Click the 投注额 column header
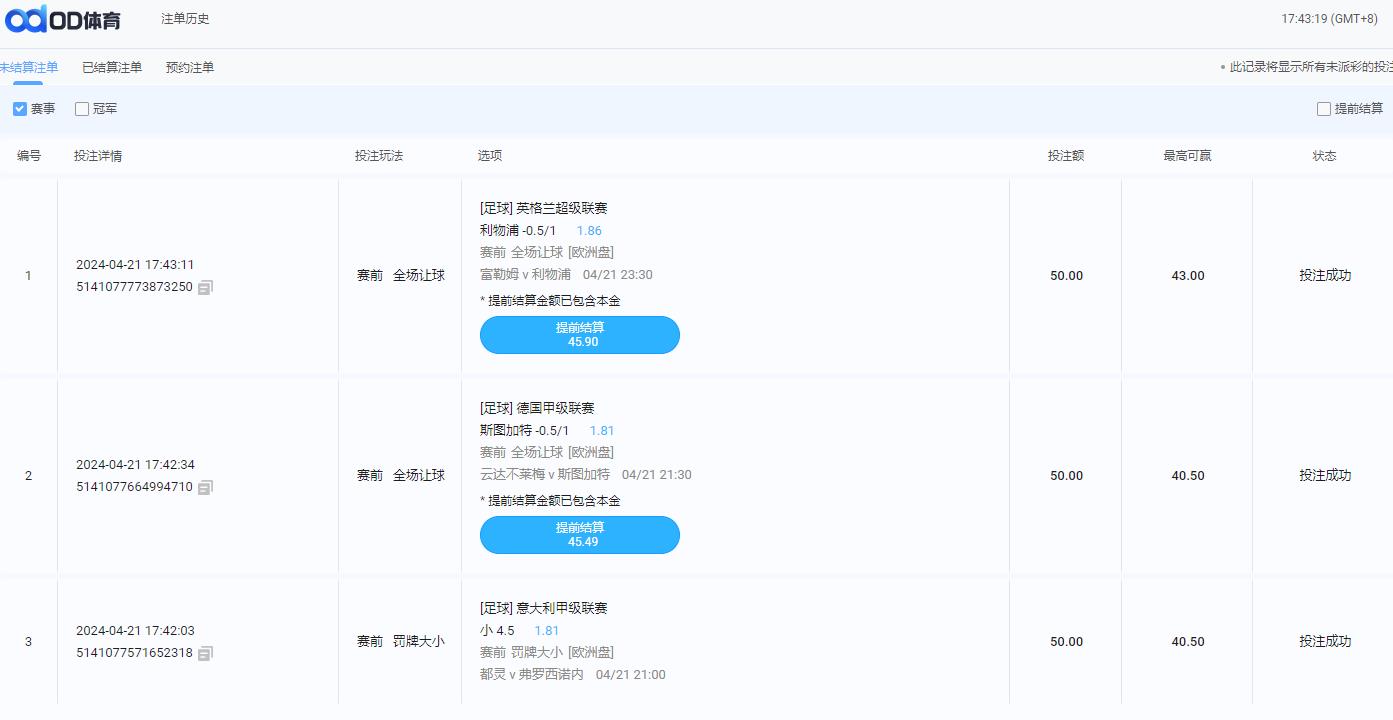This screenshot has height=720, width=1393. [1066, 156]
